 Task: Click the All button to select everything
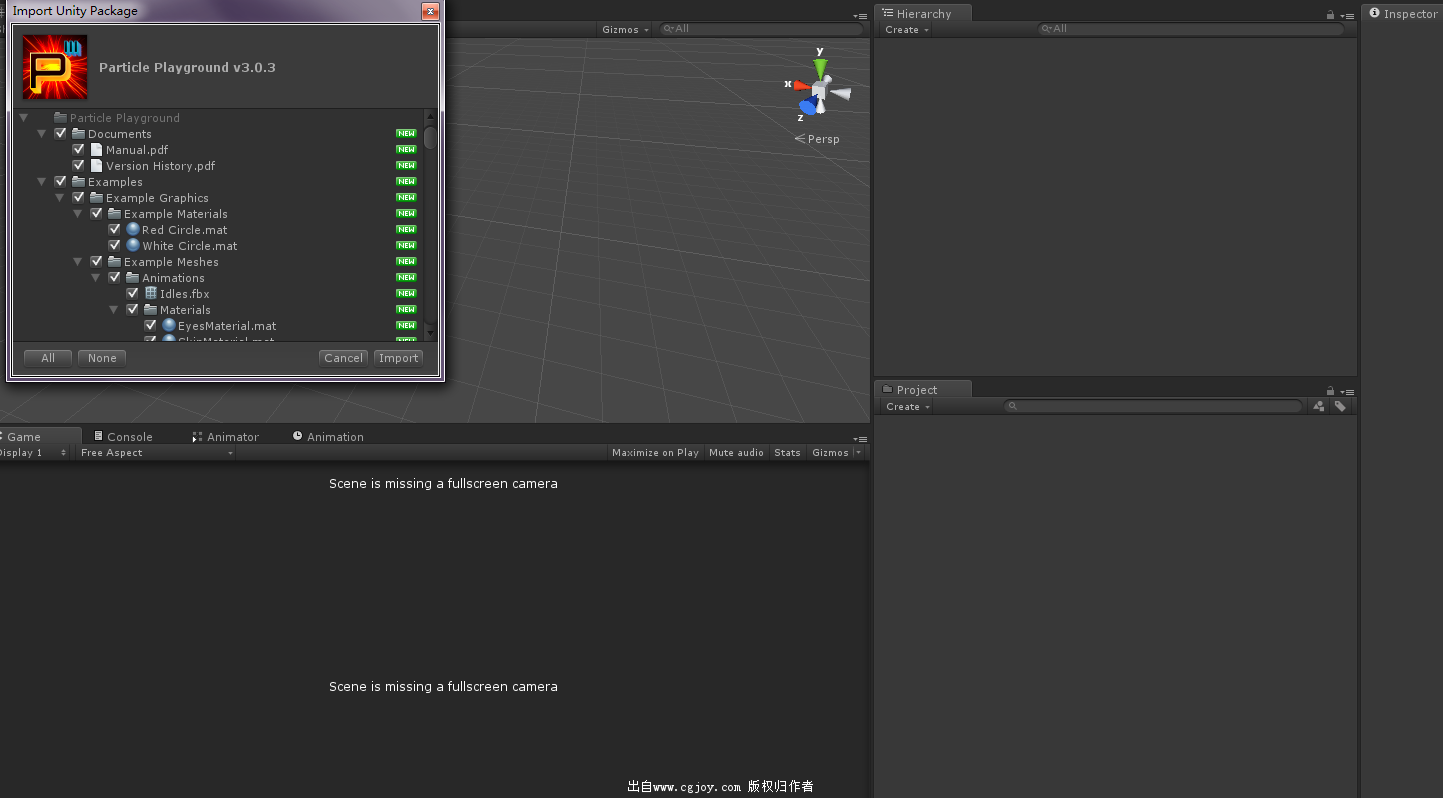(48, 358)
